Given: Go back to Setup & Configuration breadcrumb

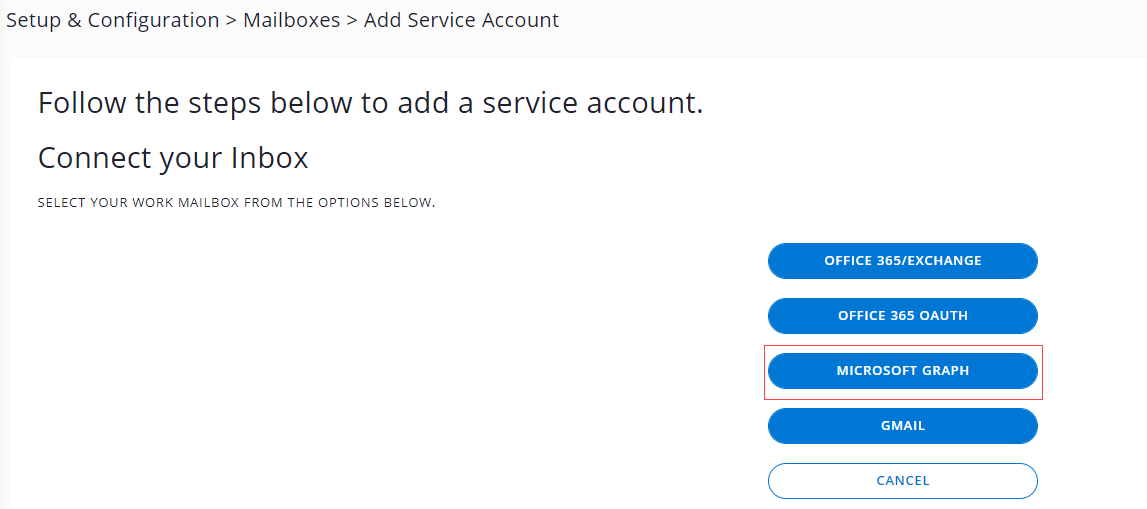Looking at the screenshot, I should pos(113,20).
